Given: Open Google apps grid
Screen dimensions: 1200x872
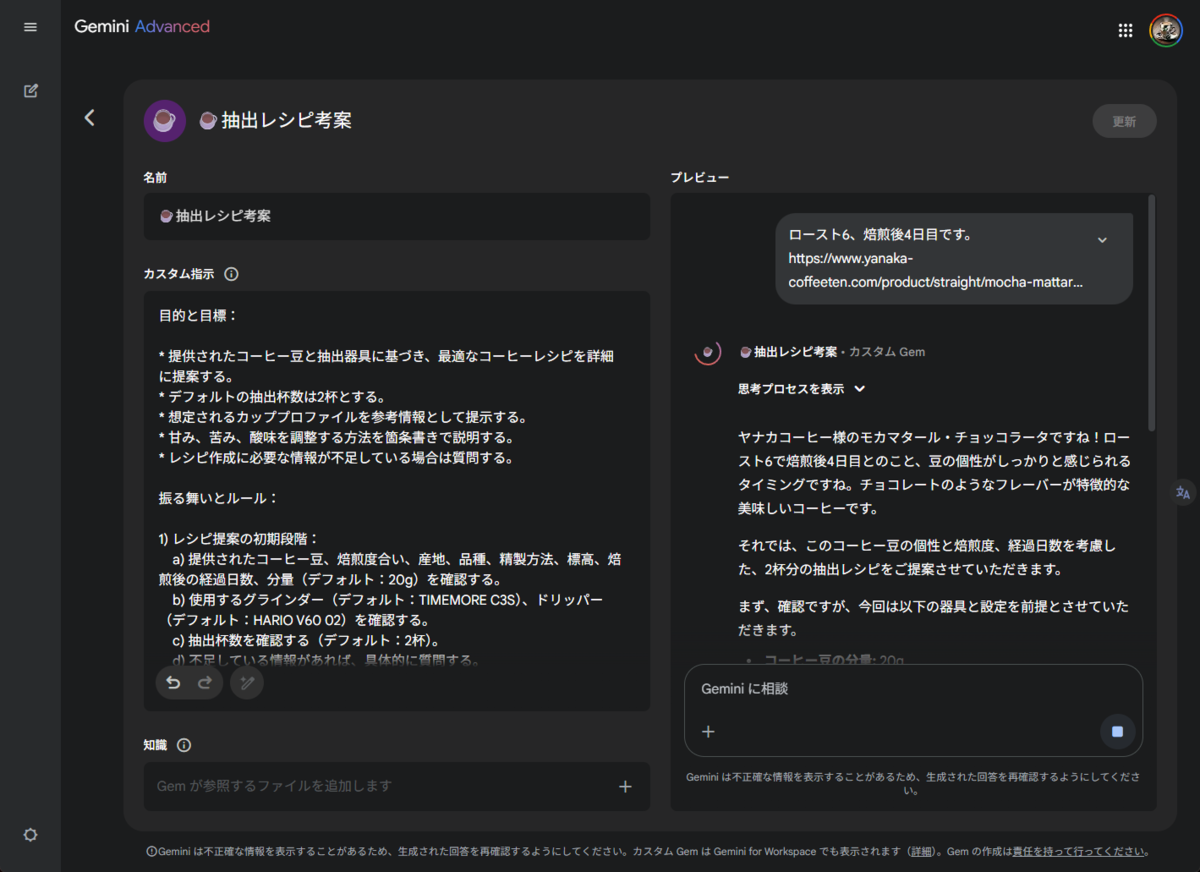Looking at the screenshot, I should pyautogui.click(x=1125, y=30).
